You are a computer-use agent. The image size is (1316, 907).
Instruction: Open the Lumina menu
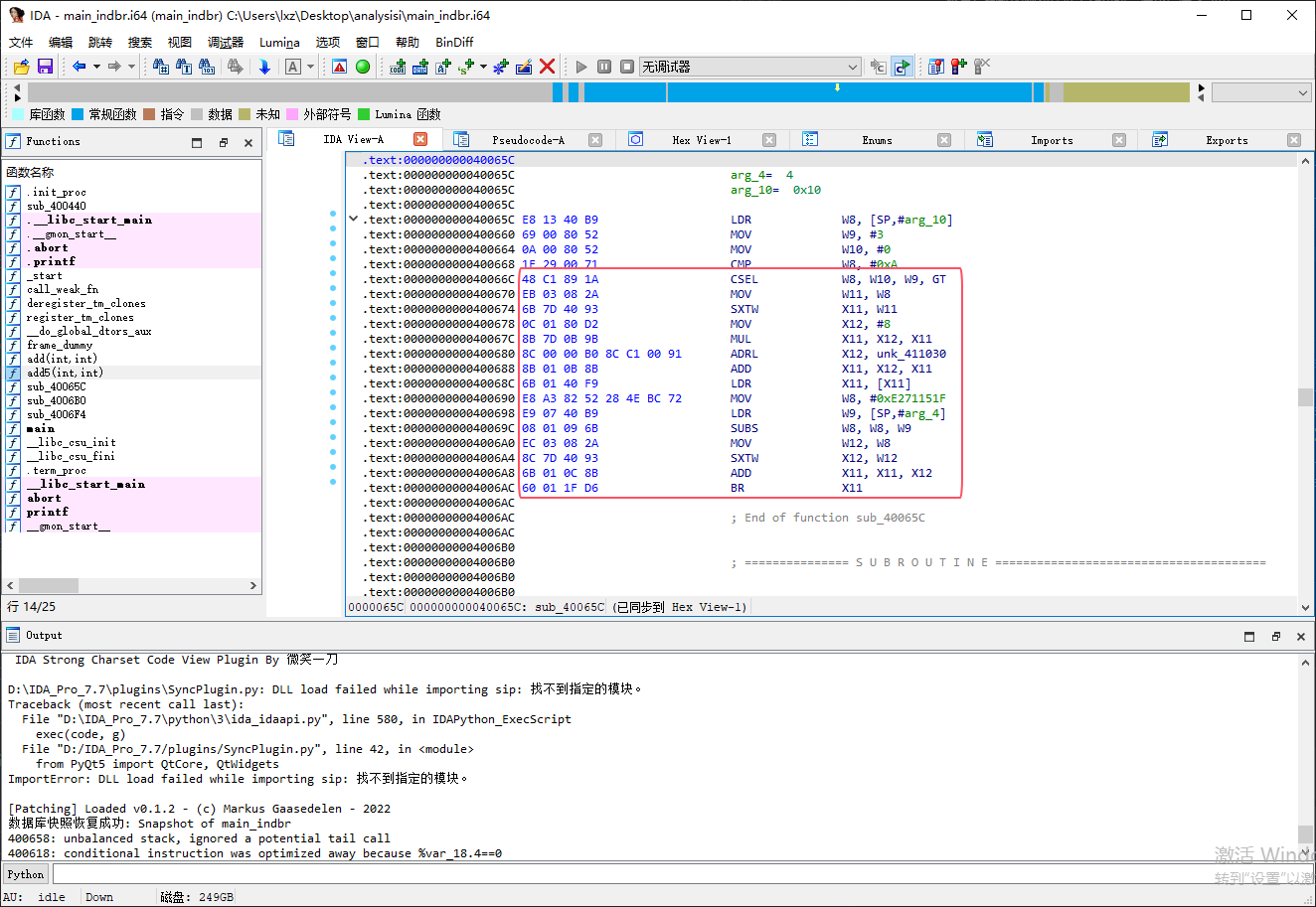coord(279,42)
